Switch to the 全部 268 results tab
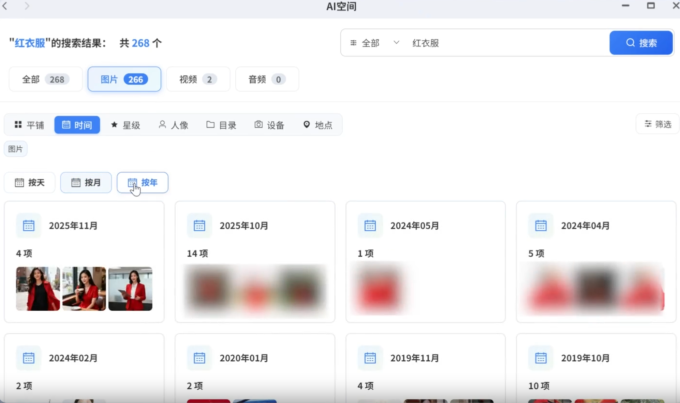Screen dimensions: 680x403 (46, 79)
